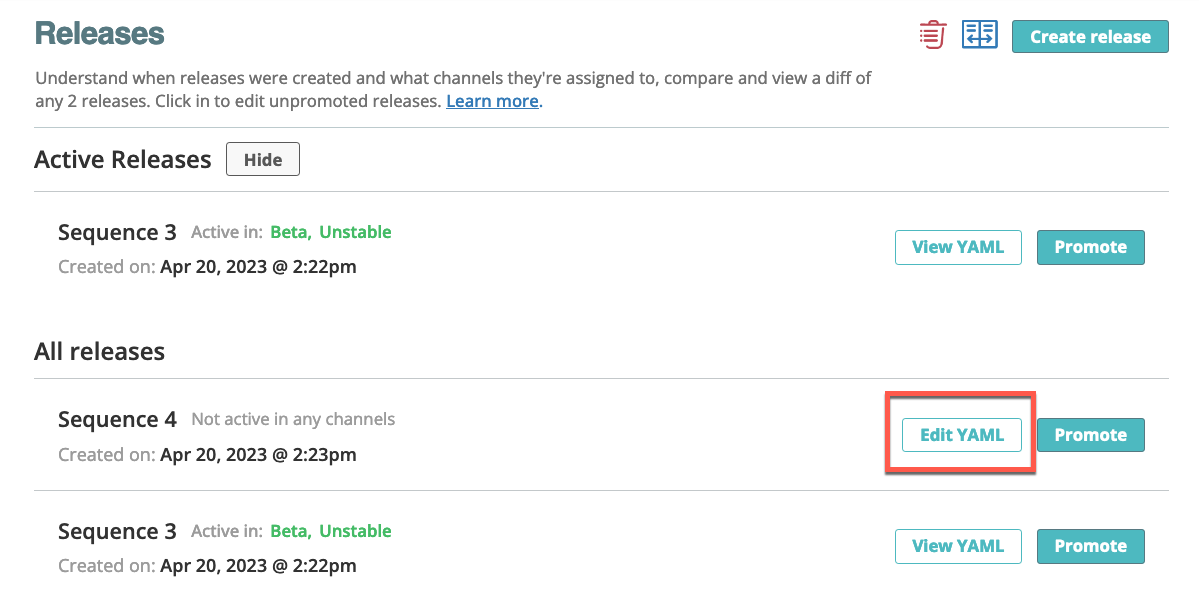Screen dimensions: 1199x600
Task: View YAML for Sequence 3 under All releases
Action: coord(957,546)
